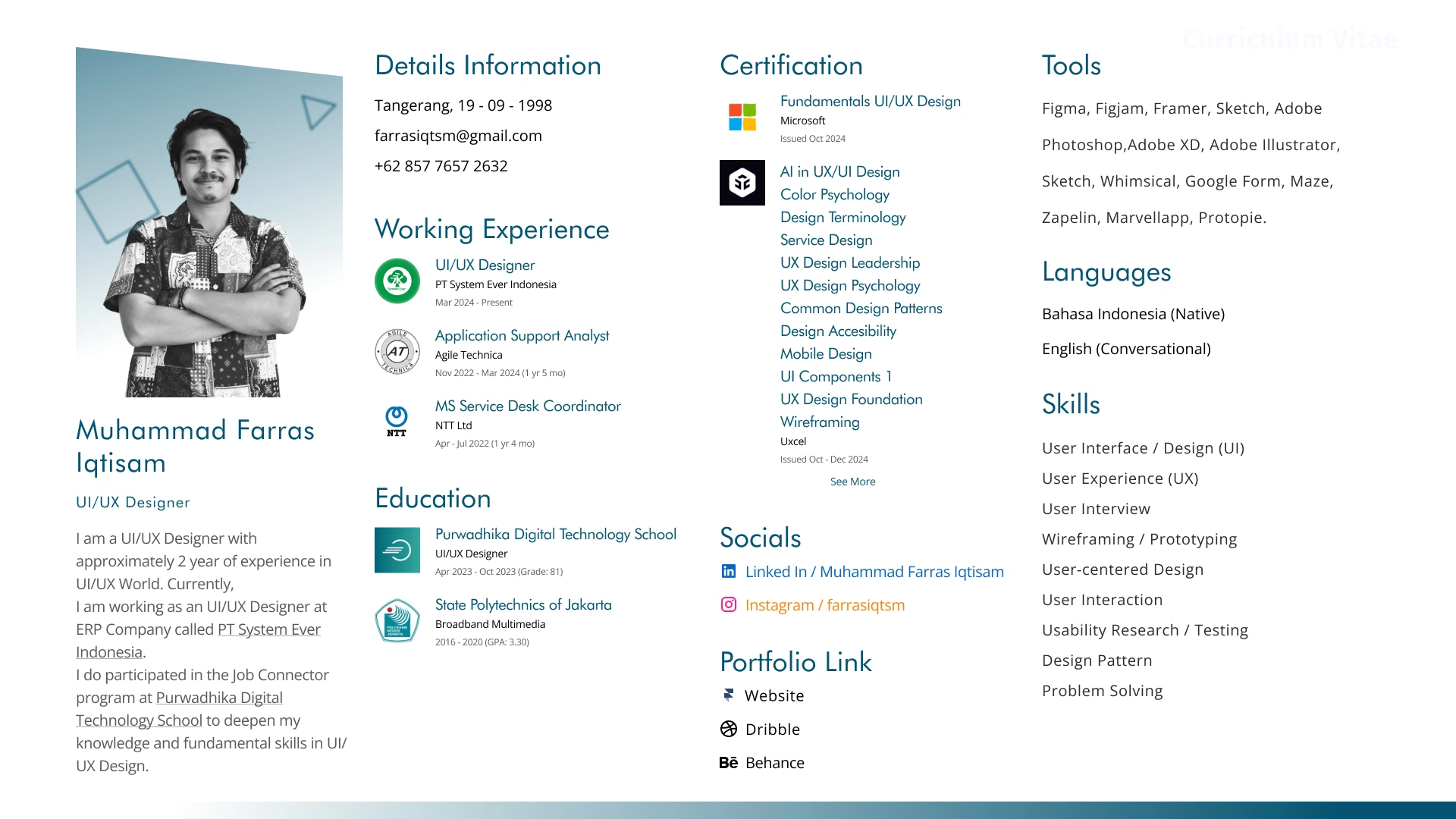Click the Uxcel logo icon
This screenshot has width=1456, height=819.
[x=742, y=183]
